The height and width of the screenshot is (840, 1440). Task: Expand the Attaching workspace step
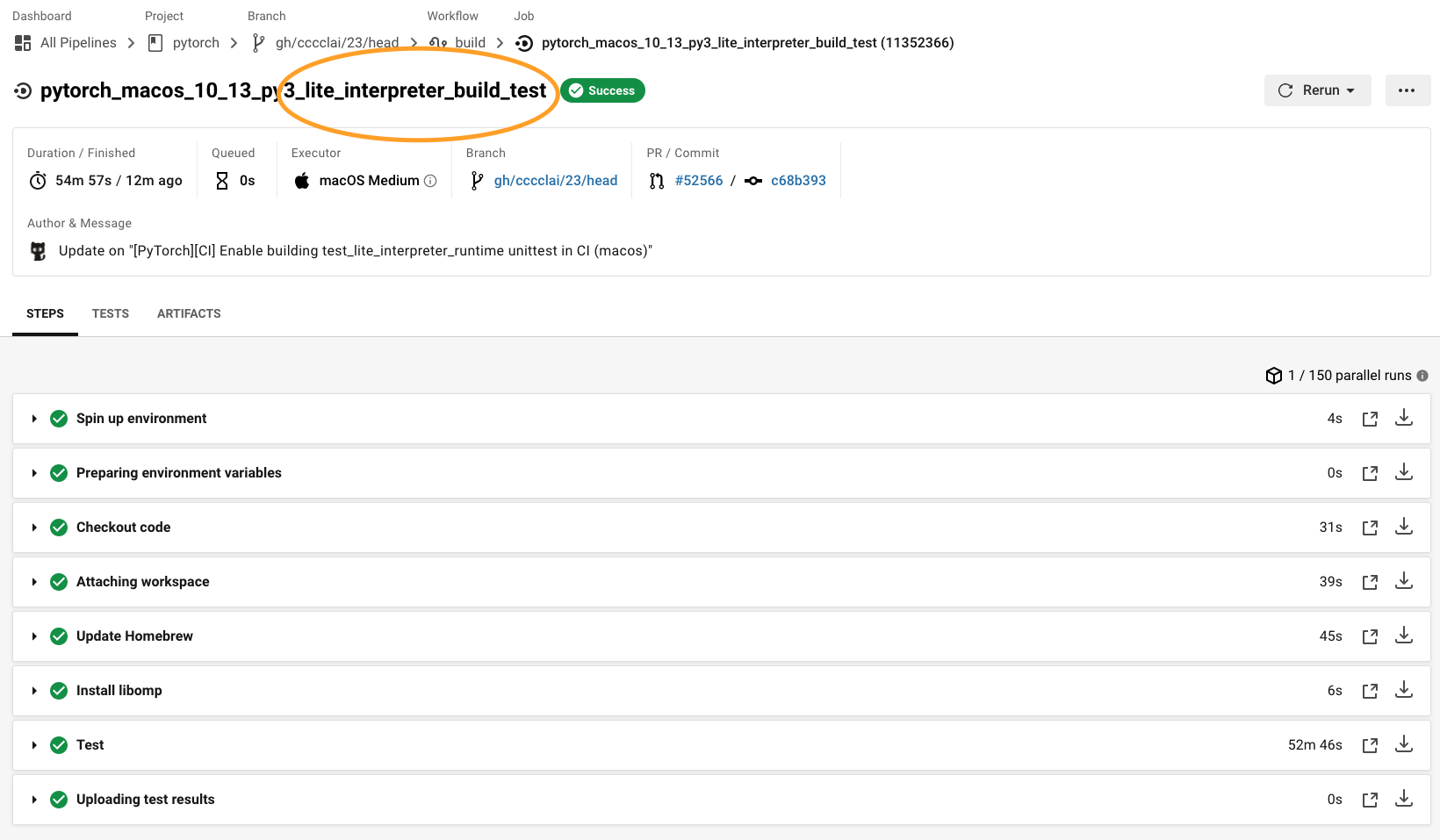coord(34,582)
